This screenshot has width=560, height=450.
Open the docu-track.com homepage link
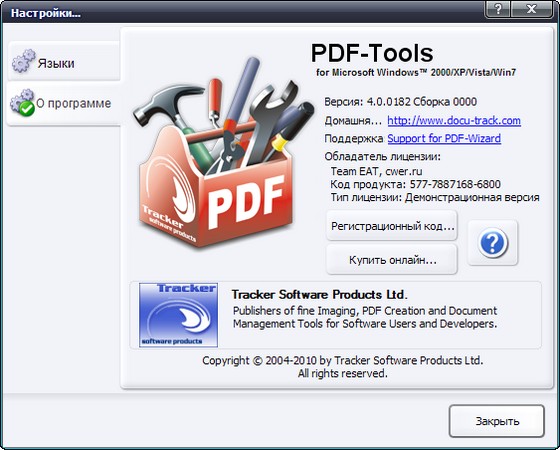click(x=454, y=121)
